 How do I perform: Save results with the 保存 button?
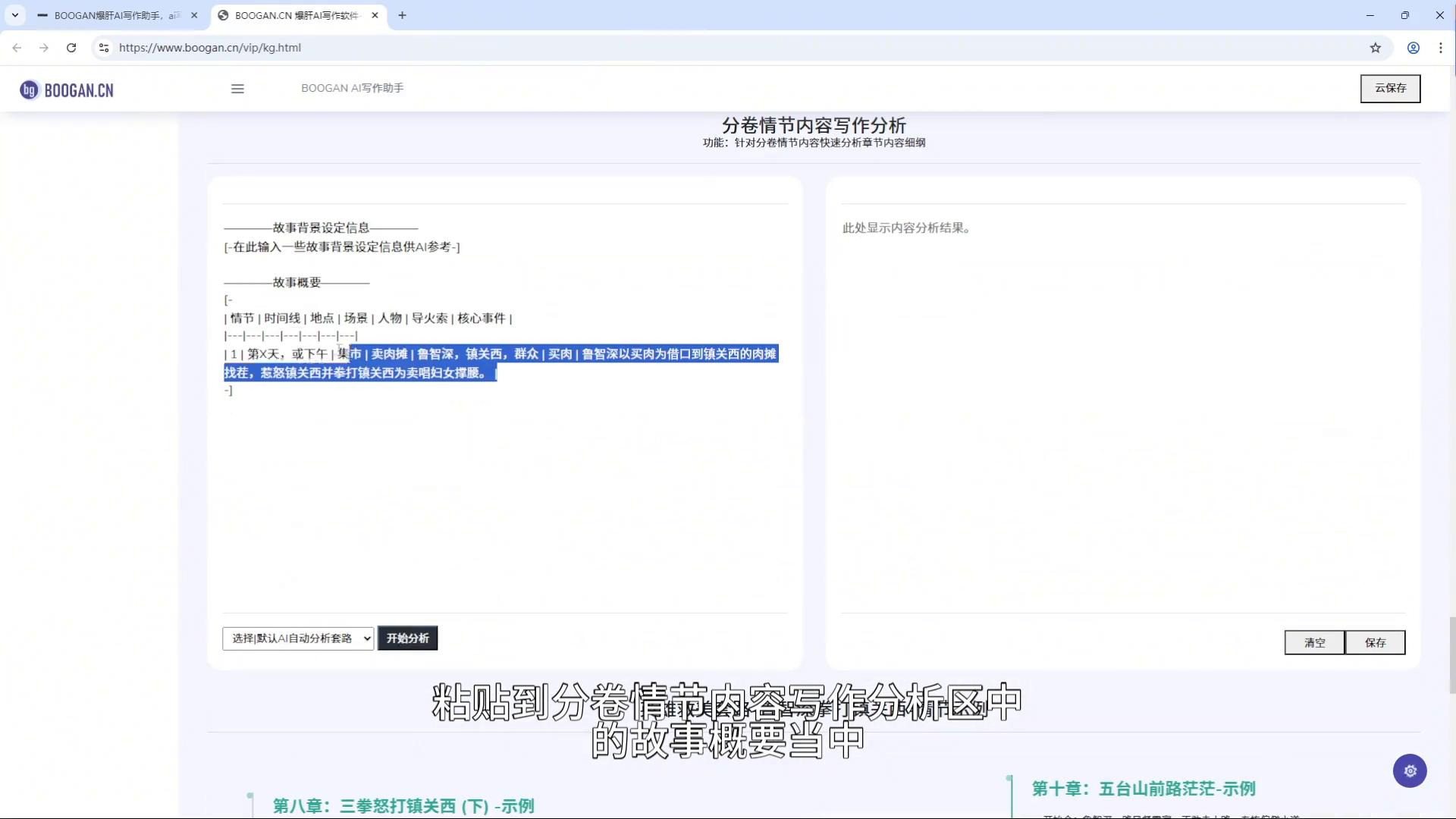[x=1376, y=642]
